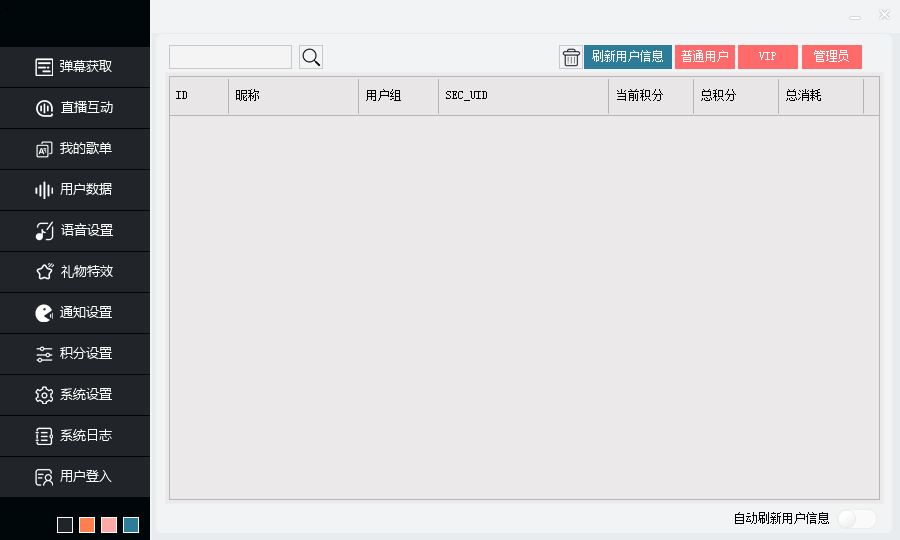Pick the orange theme color swatch
The width and height of the screenshot is (900, 540).
[x=87, y=525]
